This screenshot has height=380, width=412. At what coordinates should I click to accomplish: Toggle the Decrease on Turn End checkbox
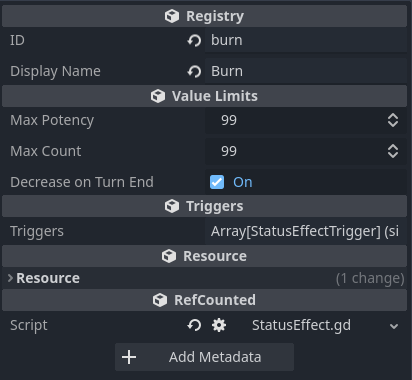pyautogui.click(x=217, y=182)
